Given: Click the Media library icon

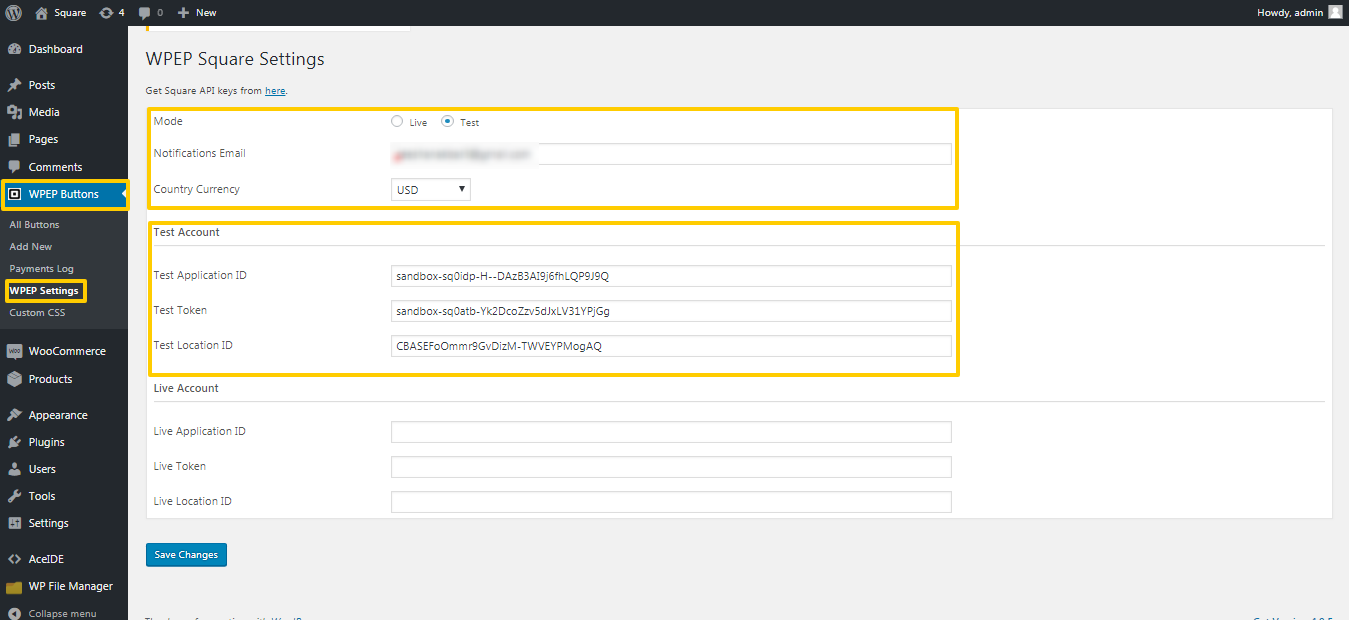Looking at the screenshot, I should [15, 112].
